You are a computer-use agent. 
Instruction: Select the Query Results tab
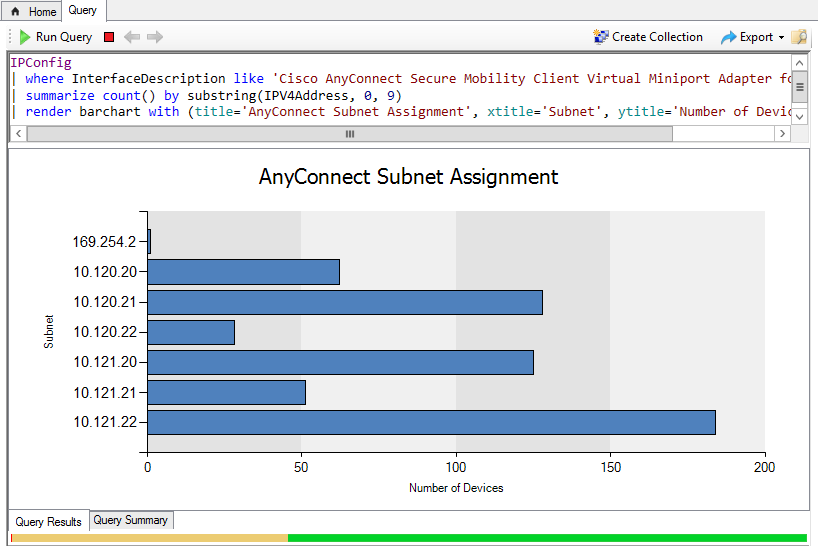click(48, 521)
